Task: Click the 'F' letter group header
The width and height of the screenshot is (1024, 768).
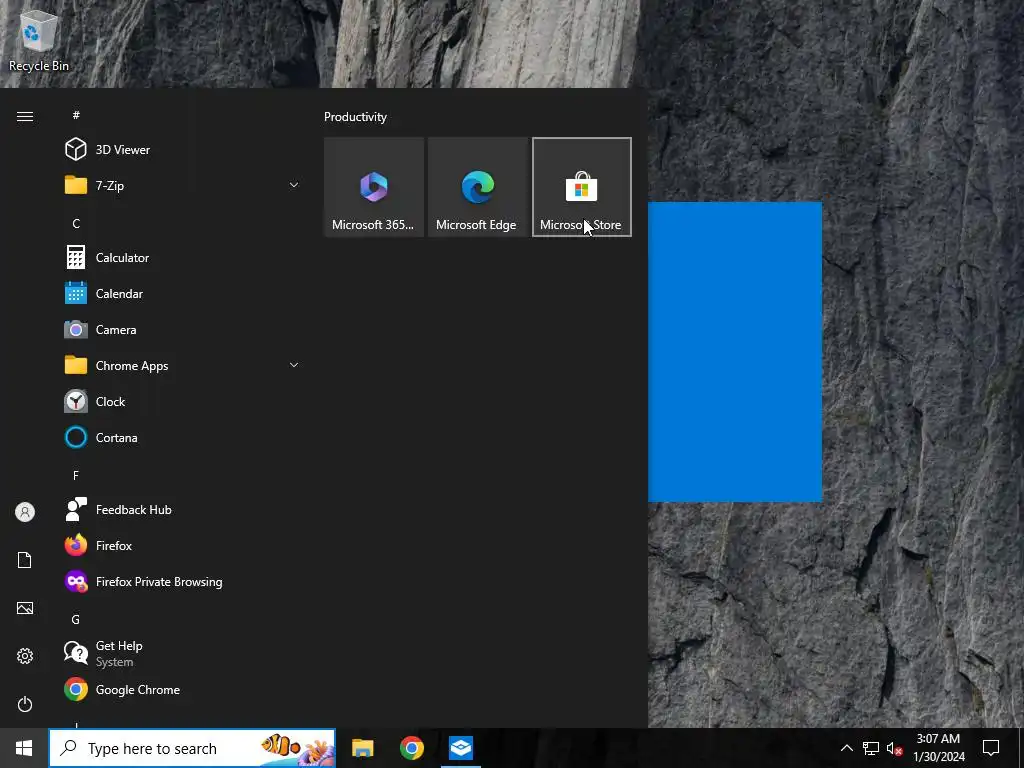Action: coord(76,475)
